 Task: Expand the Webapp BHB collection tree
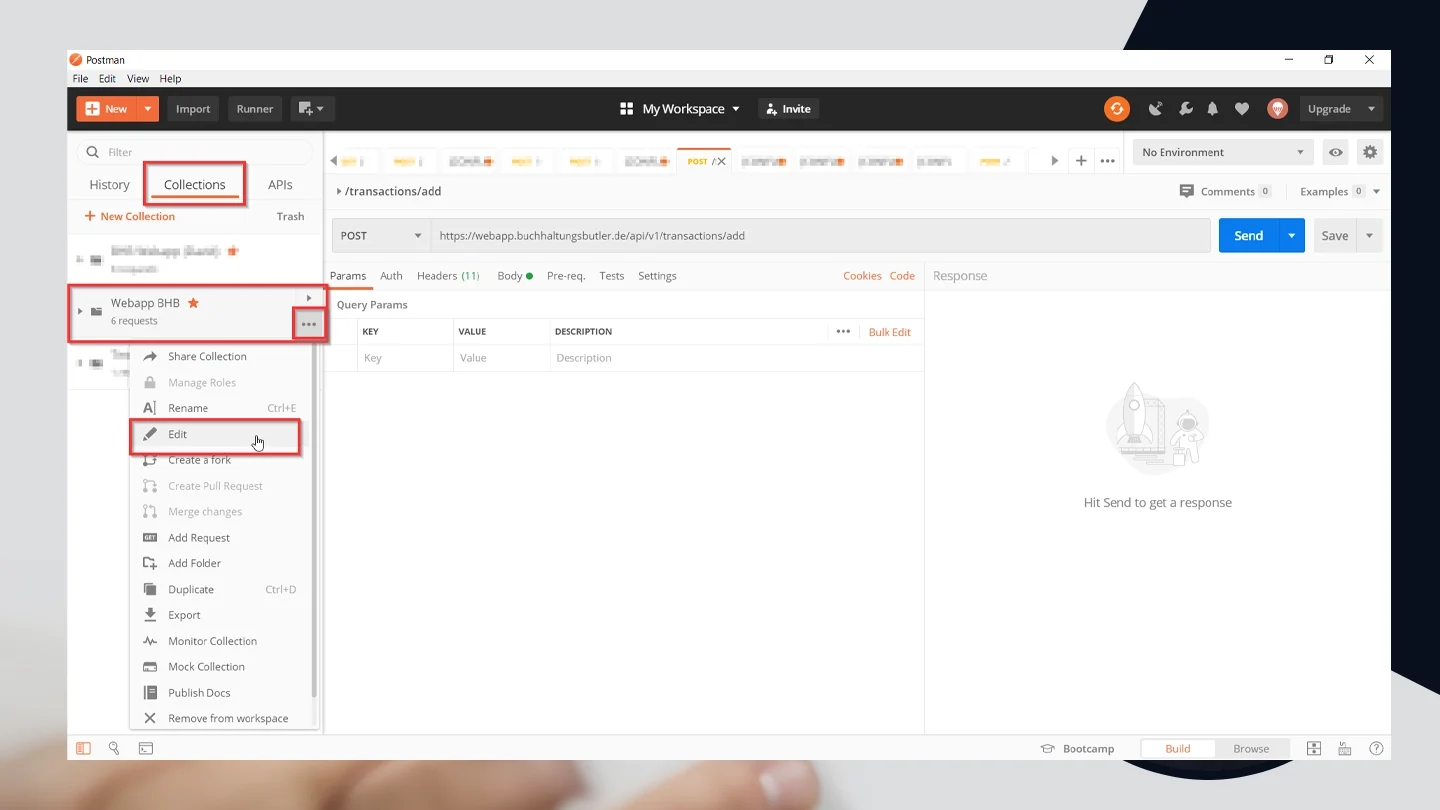click(80, 311)
